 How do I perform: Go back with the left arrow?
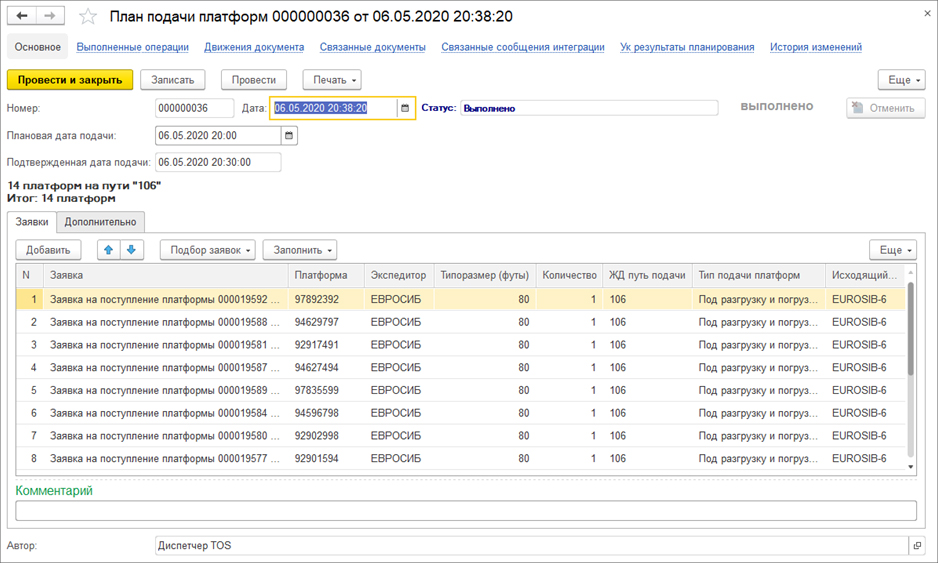pos(22,16)
